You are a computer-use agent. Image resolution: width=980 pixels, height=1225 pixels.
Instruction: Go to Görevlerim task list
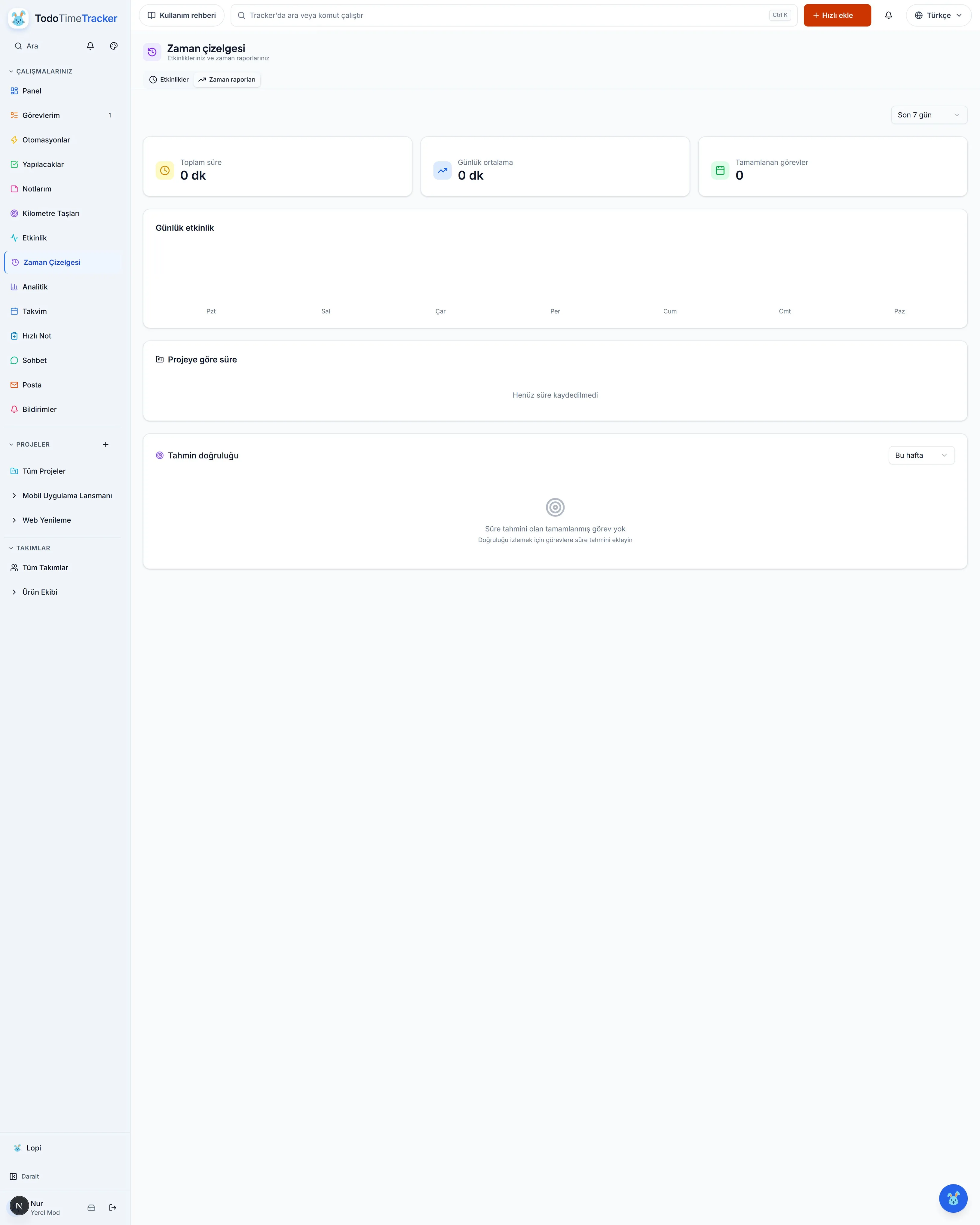(x=63, y=115)
